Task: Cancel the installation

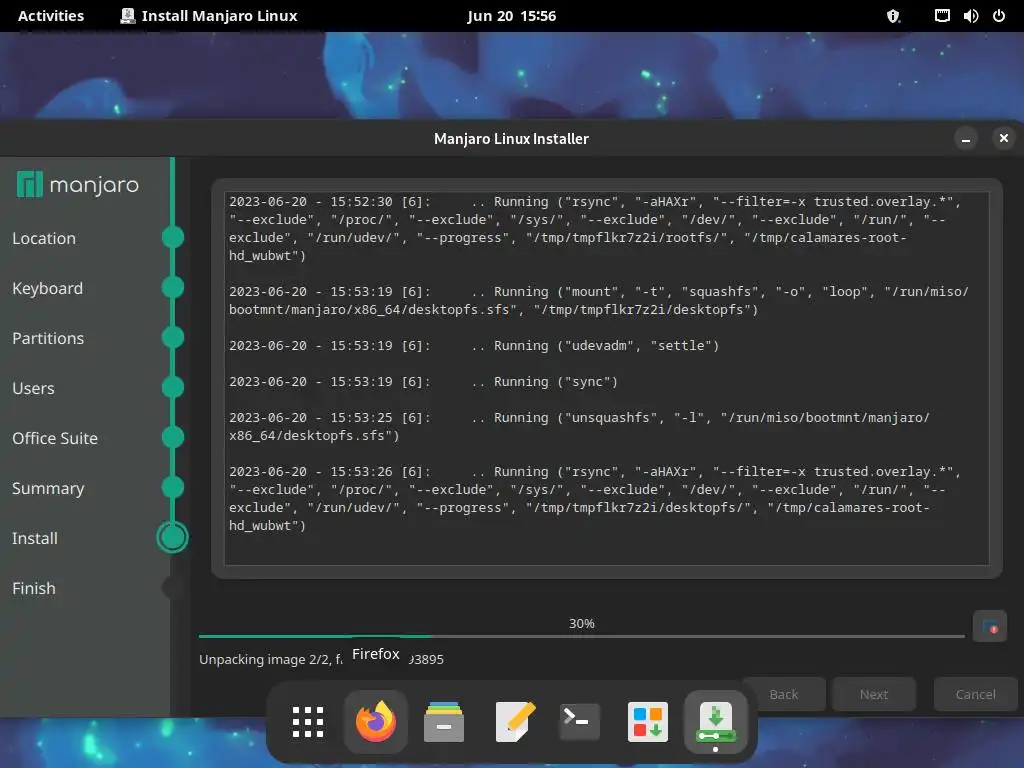Action: coord(976,694)
